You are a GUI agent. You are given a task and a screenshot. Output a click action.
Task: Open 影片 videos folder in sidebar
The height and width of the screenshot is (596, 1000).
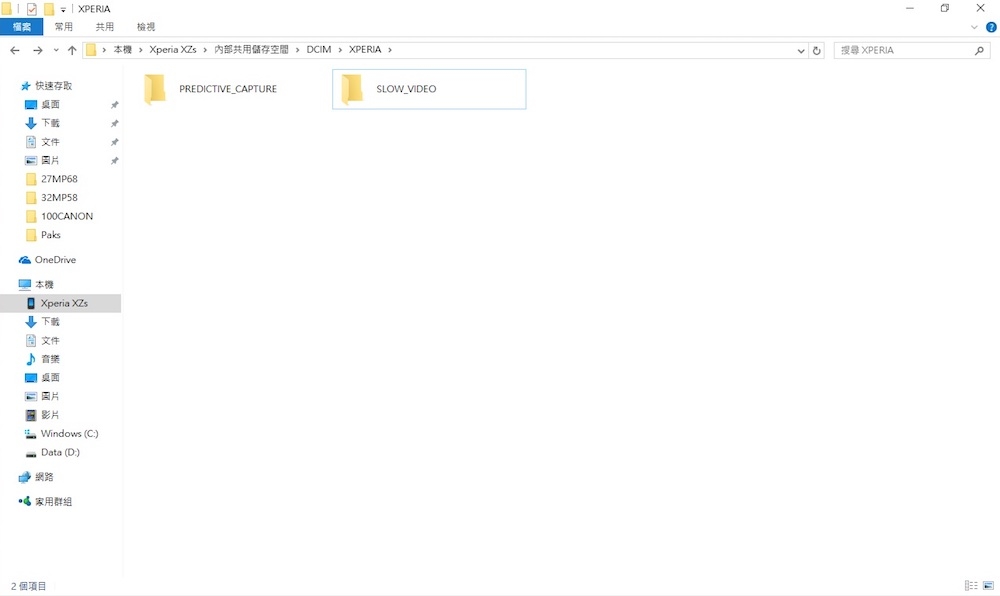50,415
